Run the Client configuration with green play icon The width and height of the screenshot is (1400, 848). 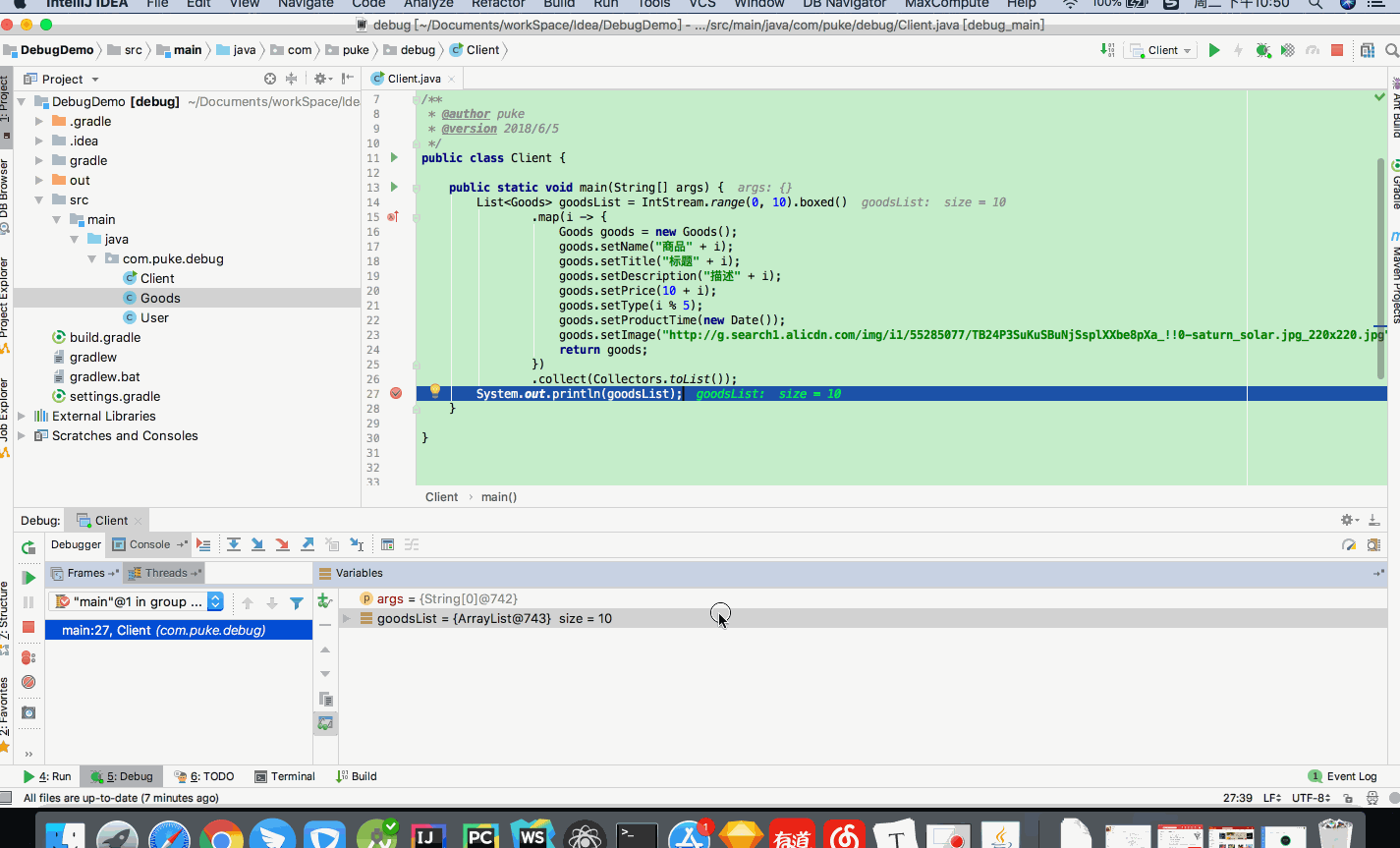[1215, 49]
